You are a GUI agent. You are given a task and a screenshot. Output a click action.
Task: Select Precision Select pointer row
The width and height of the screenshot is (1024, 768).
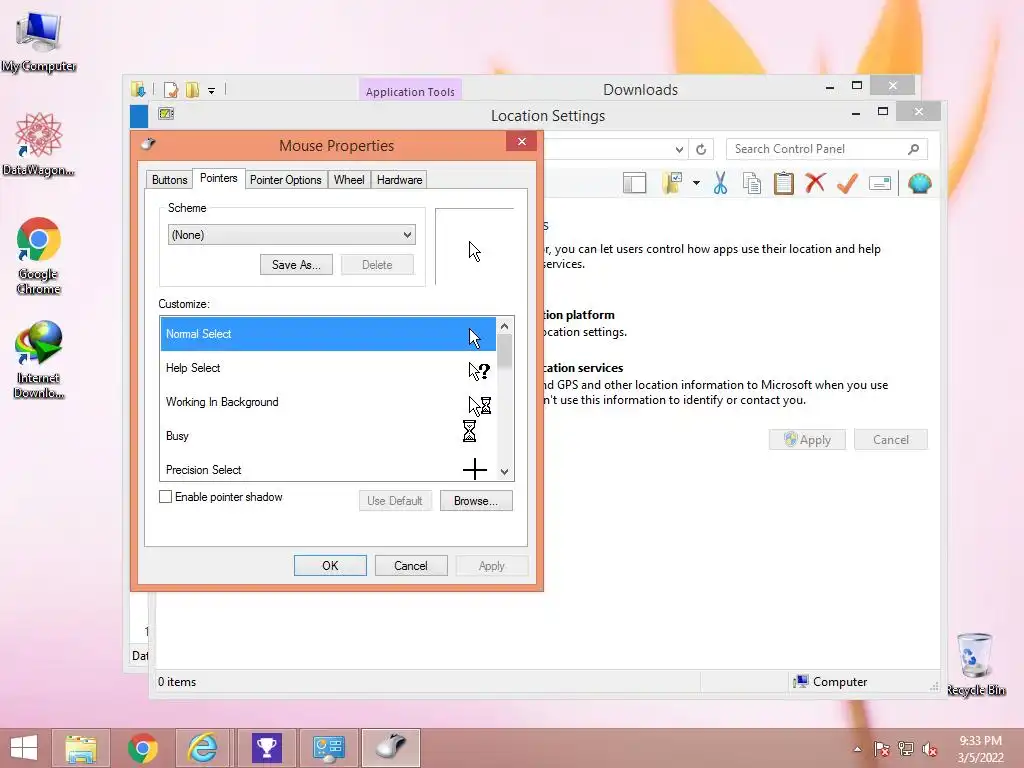(x=328, y=469)
